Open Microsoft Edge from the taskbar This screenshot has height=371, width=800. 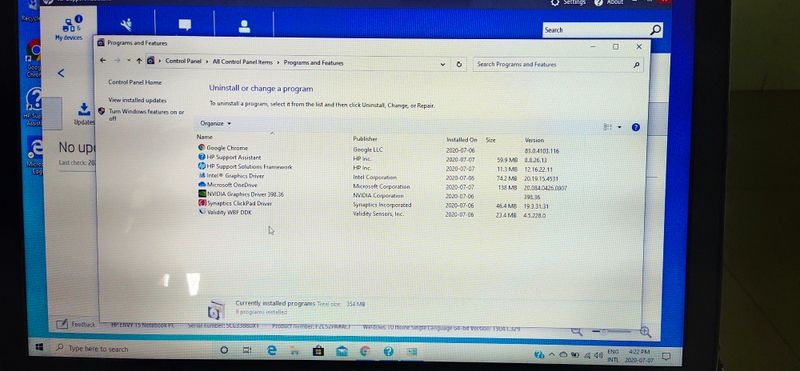272,350
